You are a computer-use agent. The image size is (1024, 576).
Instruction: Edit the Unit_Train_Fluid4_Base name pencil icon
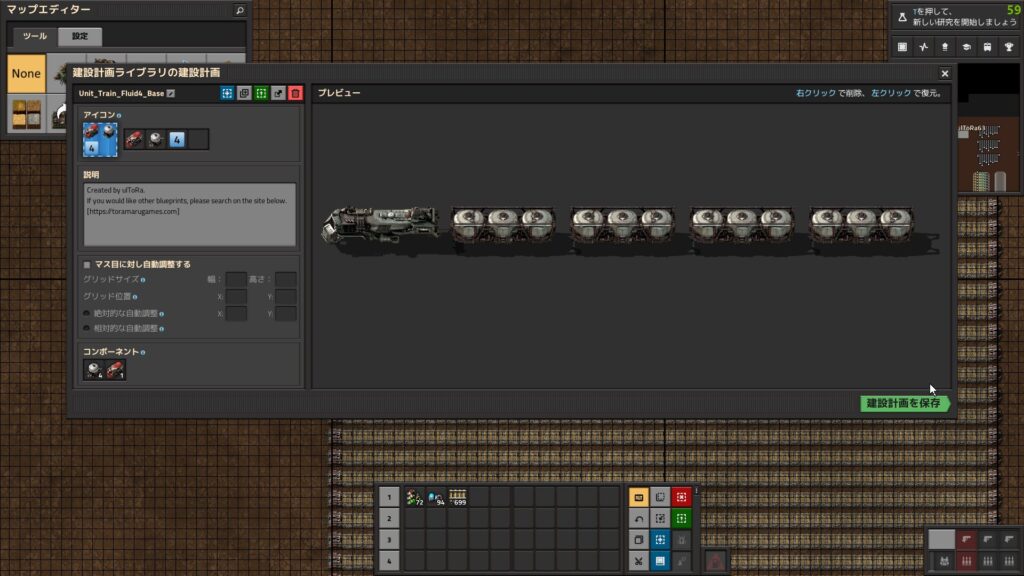170,93
